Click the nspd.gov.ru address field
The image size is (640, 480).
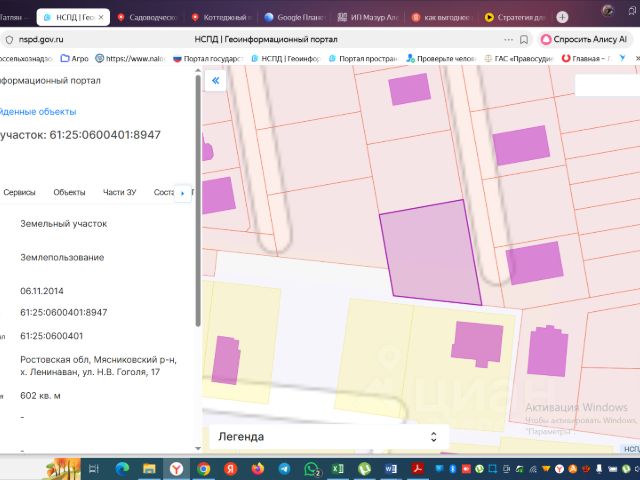pos(41,40)
